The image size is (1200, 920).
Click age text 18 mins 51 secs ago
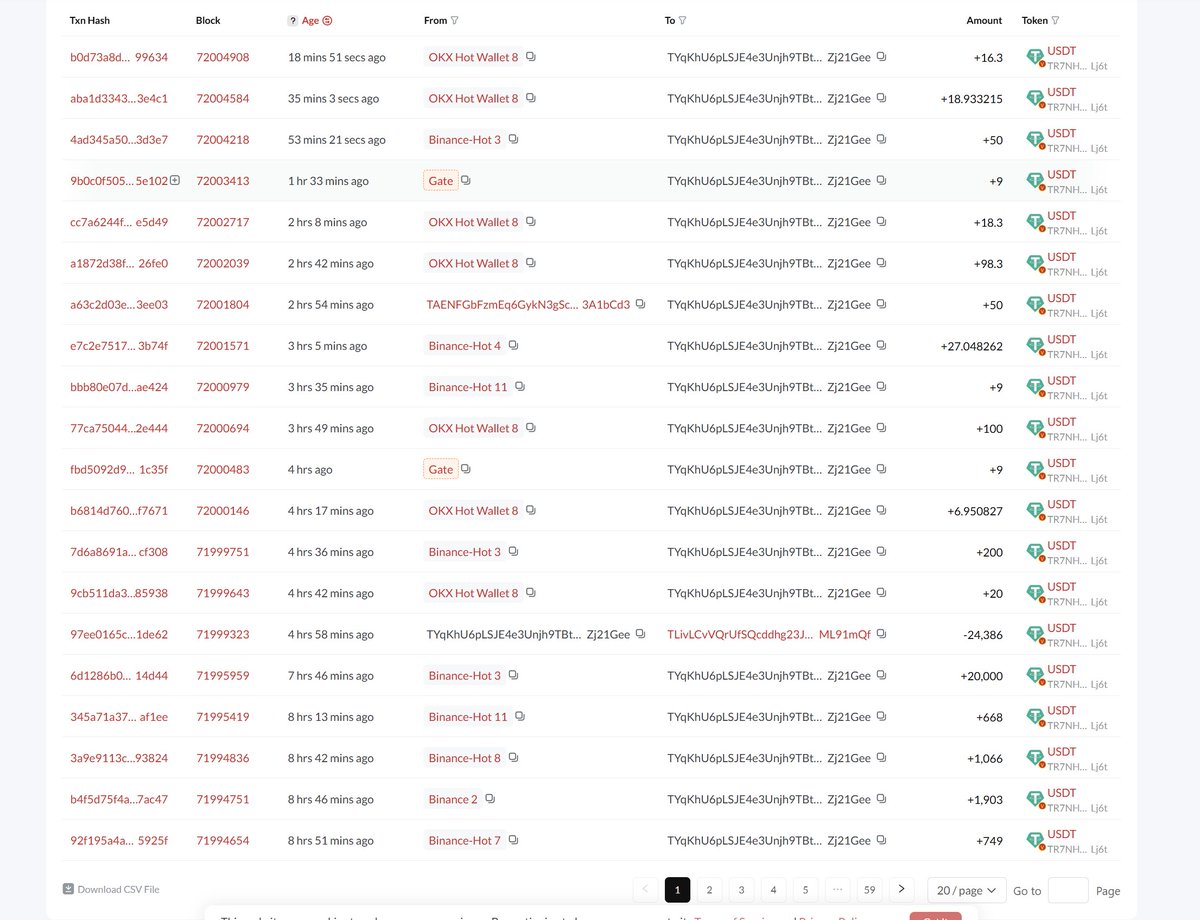point(337,57)
